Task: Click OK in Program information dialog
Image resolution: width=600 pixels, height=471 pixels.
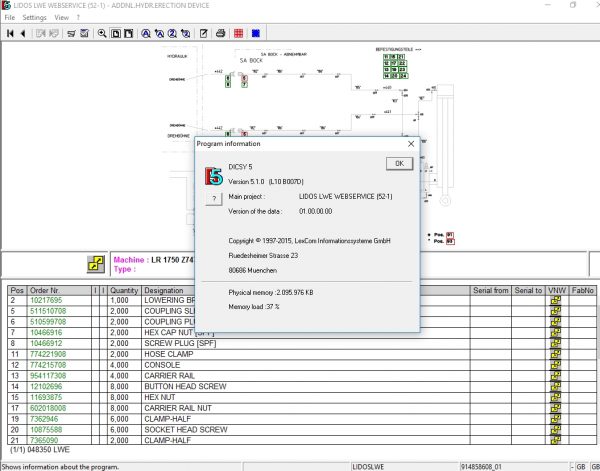Action: 399,164
